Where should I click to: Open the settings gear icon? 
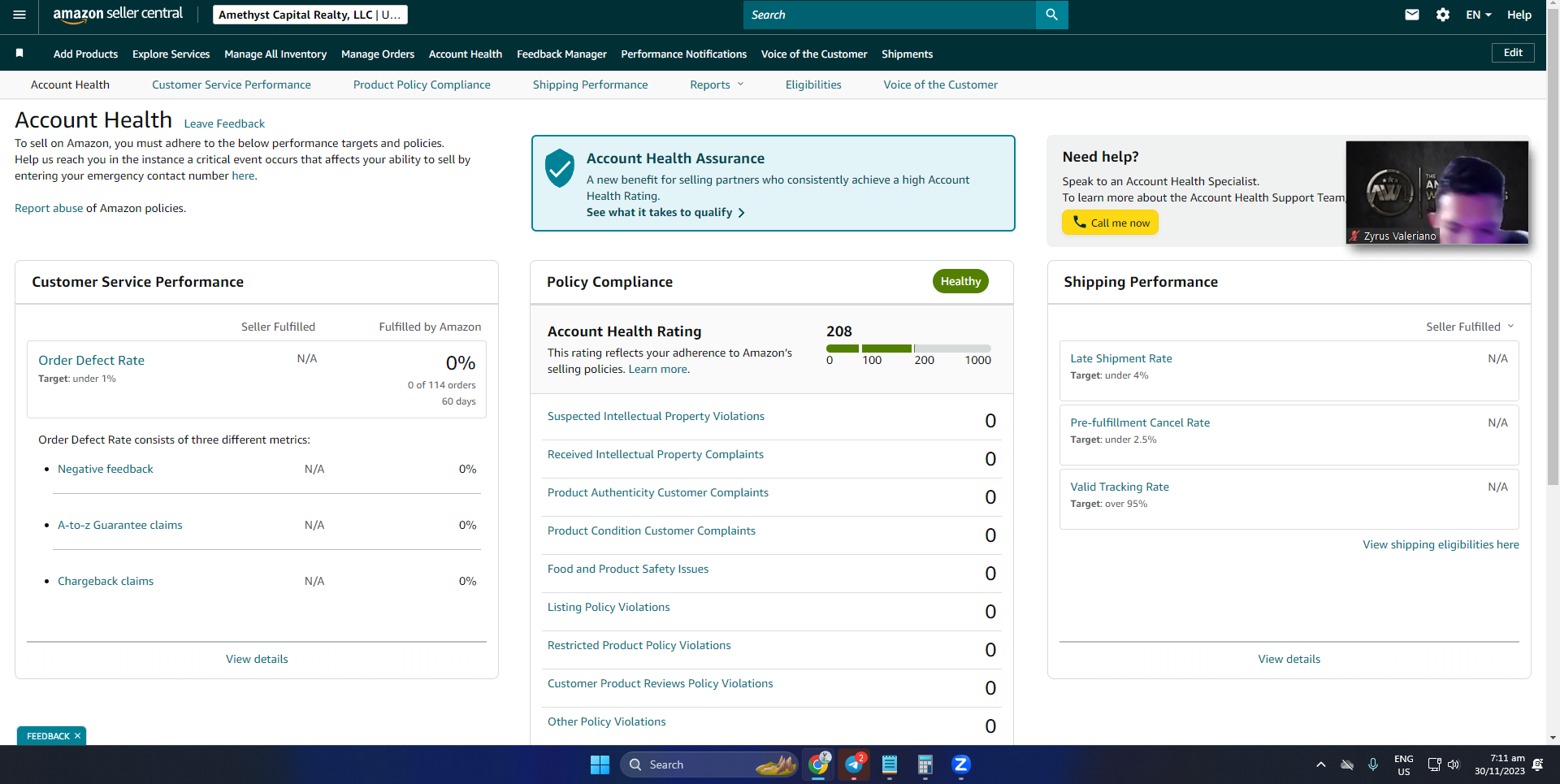1443,15
